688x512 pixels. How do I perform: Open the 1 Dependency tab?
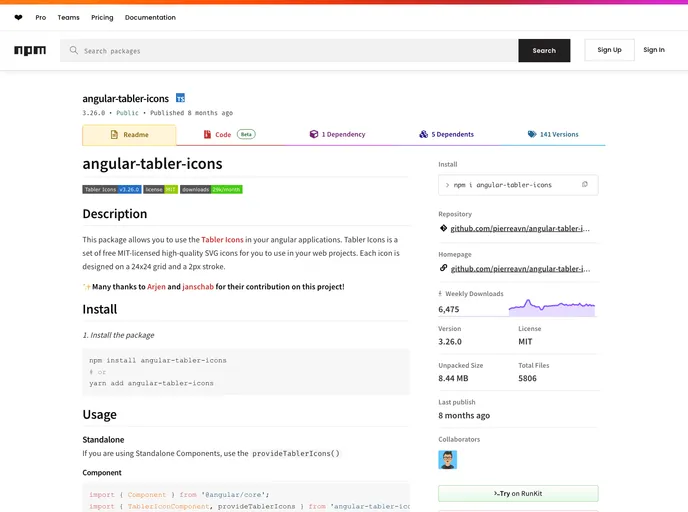(x=337, y=134)
